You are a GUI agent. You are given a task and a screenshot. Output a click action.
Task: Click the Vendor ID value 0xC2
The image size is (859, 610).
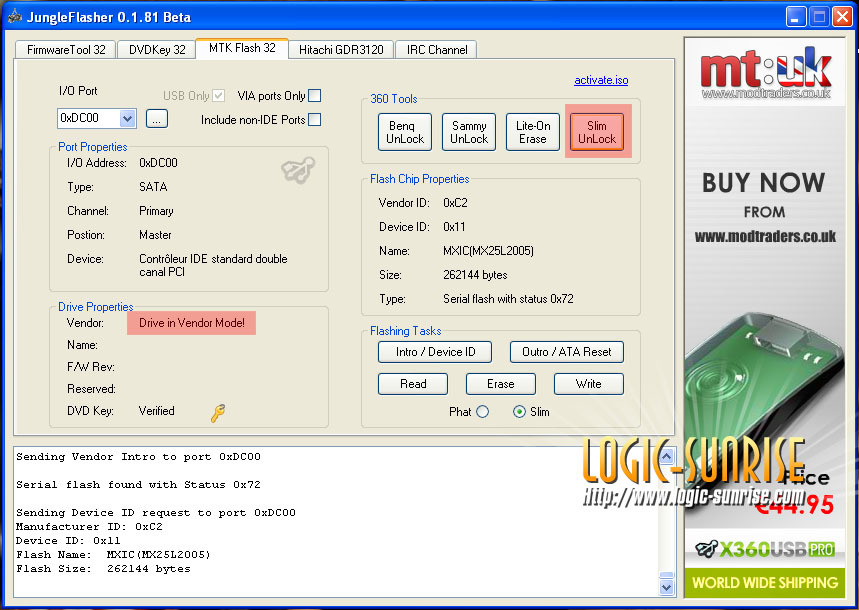tap(455, 203)
